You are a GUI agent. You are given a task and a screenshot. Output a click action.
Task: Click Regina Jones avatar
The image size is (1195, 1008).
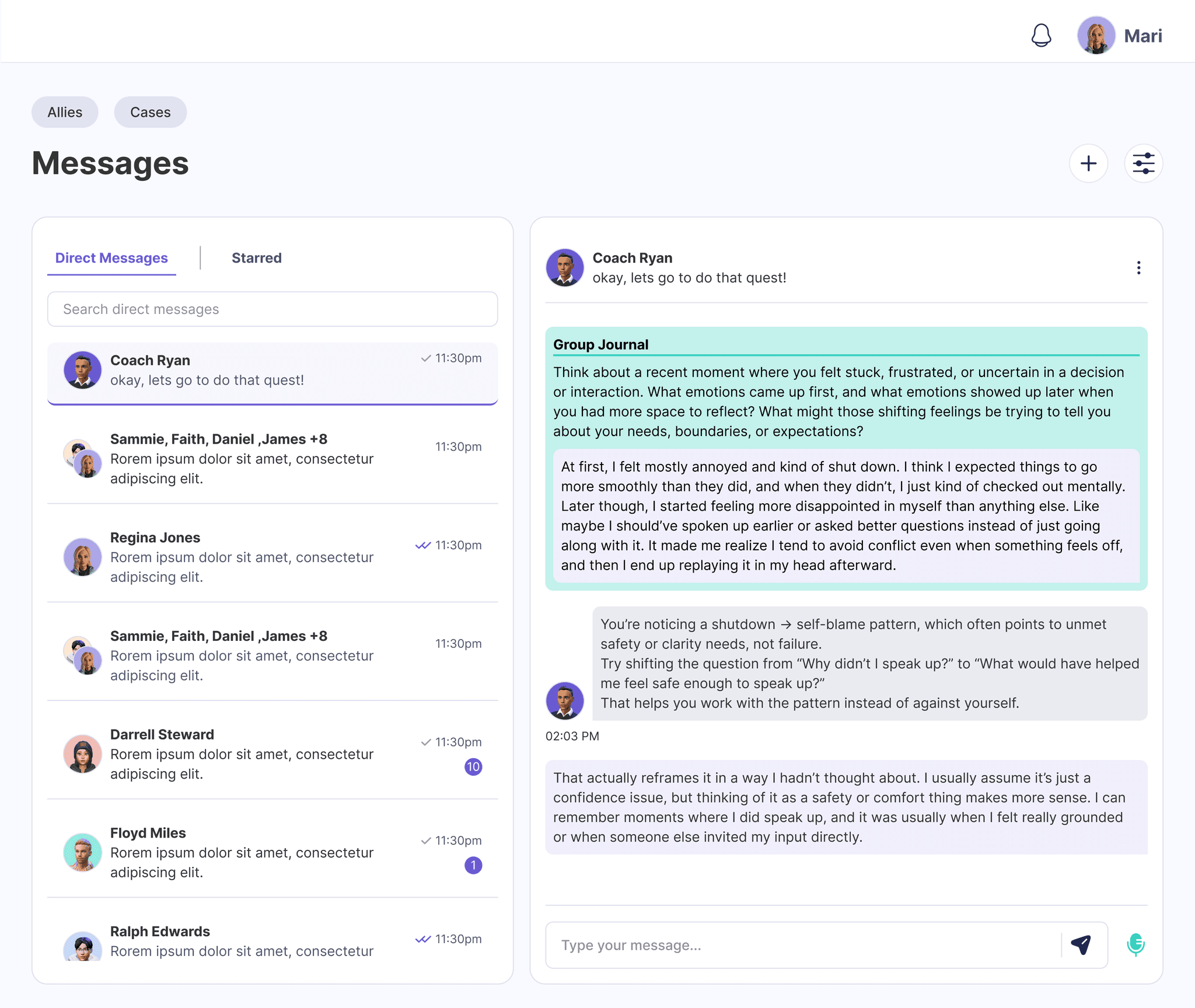pos(82,557)
